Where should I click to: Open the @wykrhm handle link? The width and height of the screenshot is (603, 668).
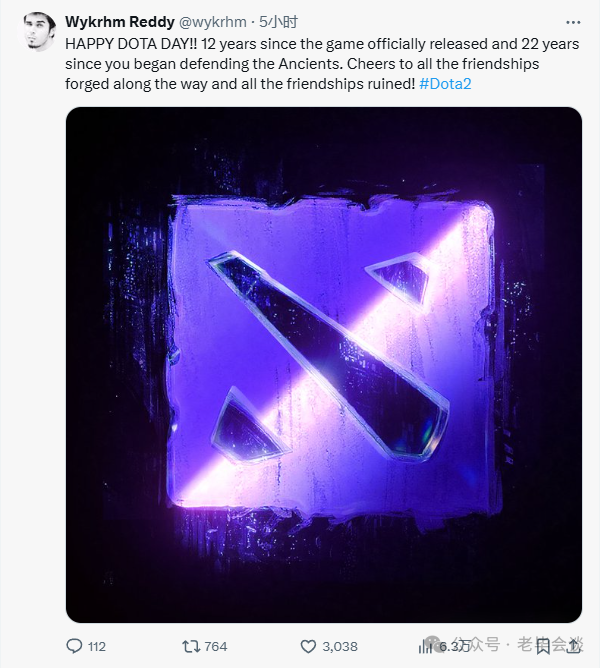212,22
